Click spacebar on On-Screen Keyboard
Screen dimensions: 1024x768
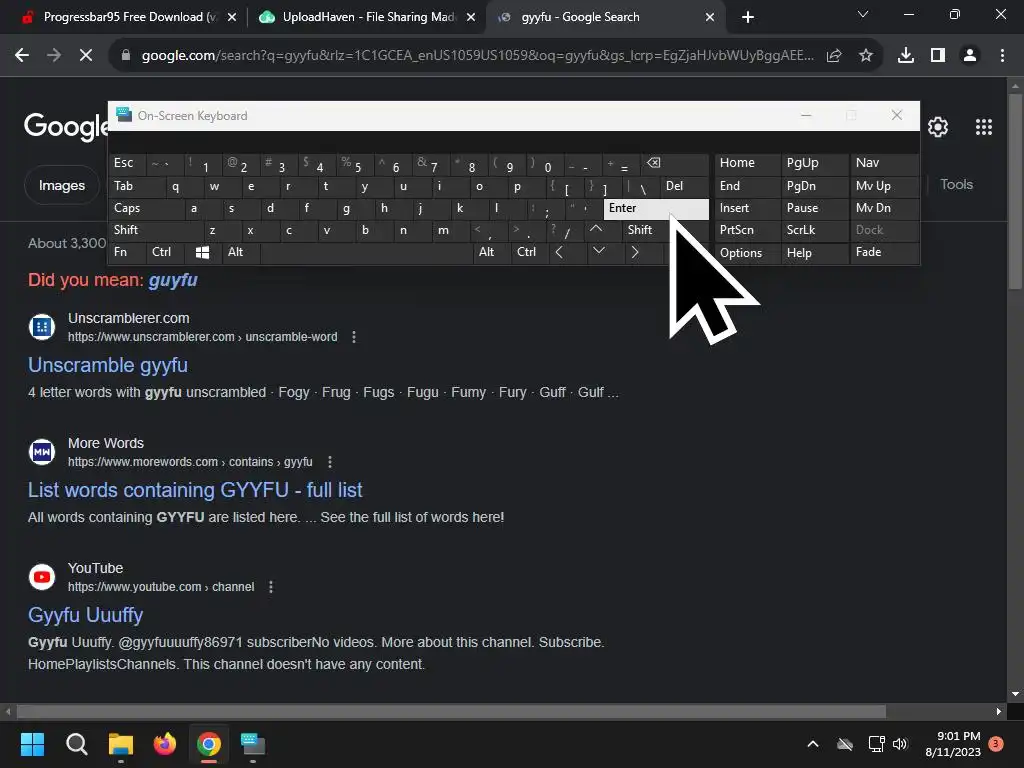[x=367, y=252]
